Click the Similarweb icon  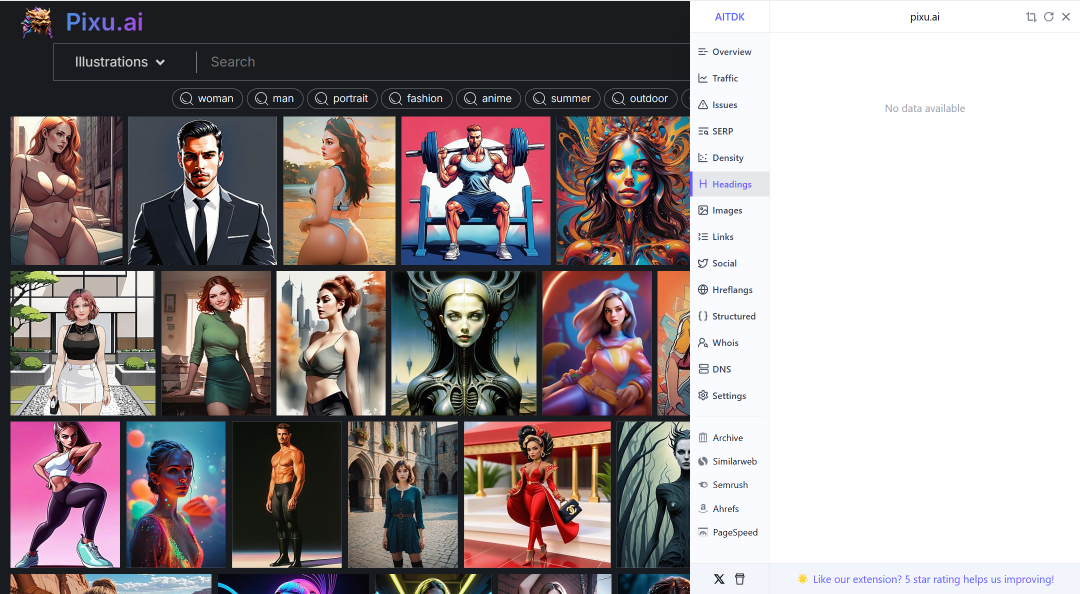click(703, 461)
